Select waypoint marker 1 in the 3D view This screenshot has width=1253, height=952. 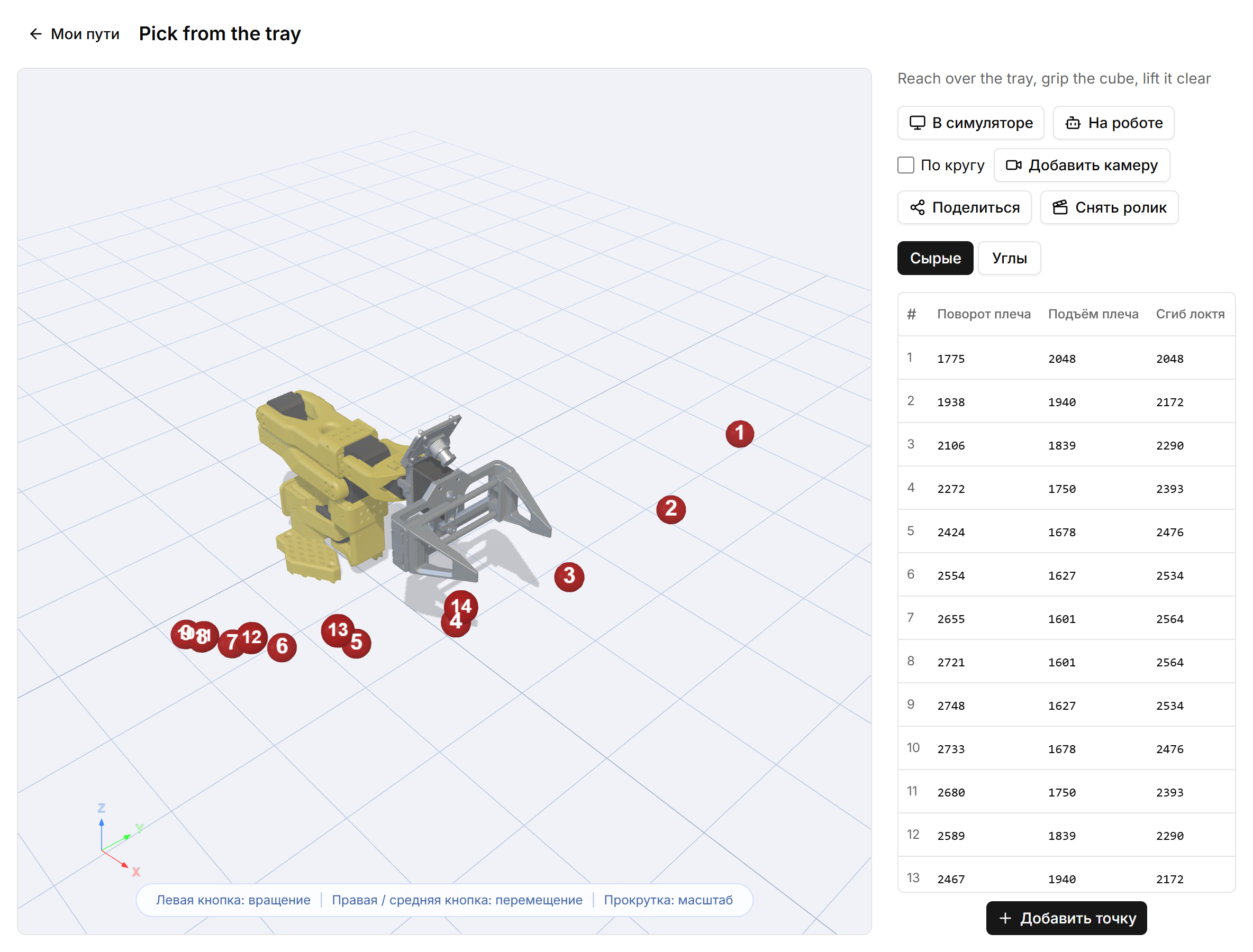click(x=739, y=434)
